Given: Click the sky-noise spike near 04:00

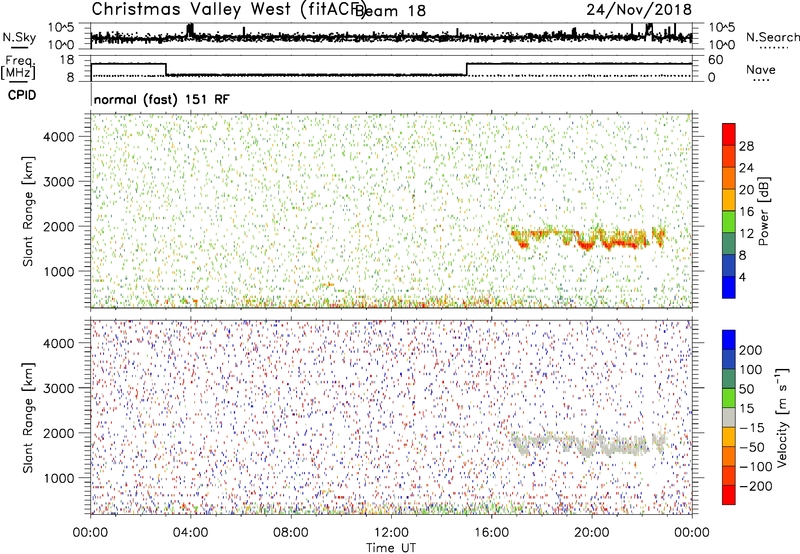Looking at the screenshot, I should pyautogui.click(x=190, y=31).
